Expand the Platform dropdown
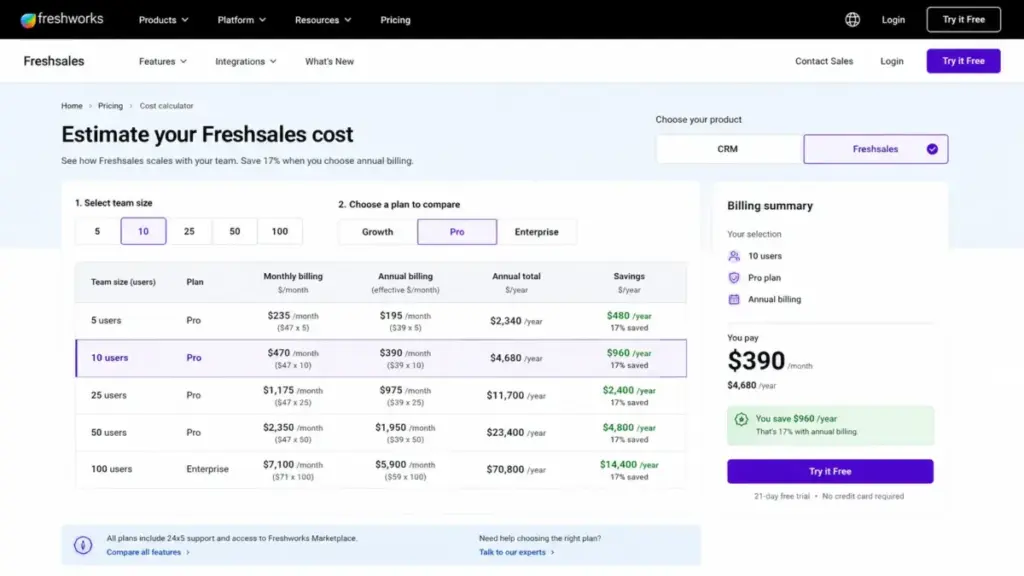1024x576 pixels. [x=242, y=20]
